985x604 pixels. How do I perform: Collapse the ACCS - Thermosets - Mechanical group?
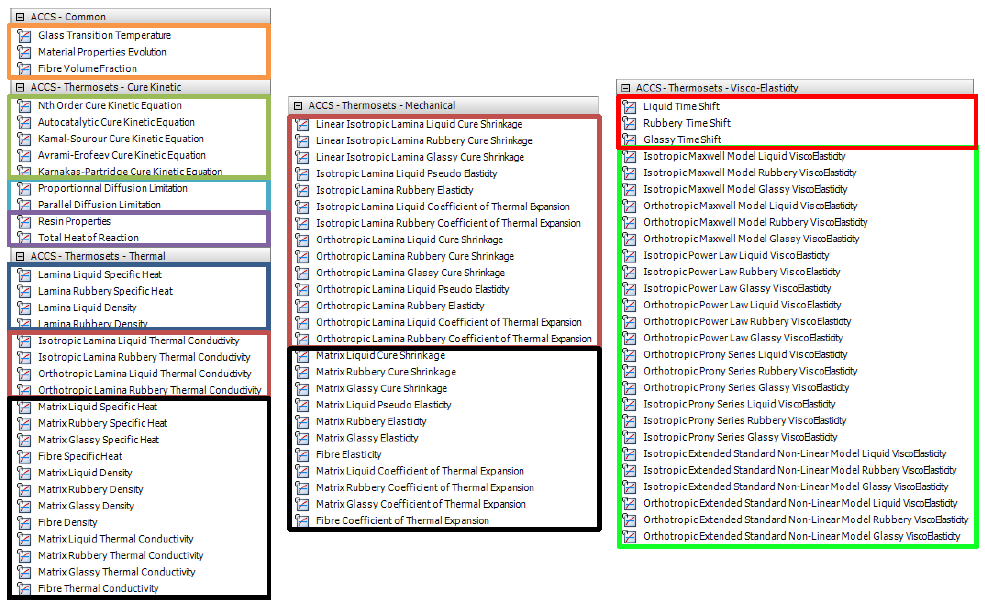coord(298,105)
